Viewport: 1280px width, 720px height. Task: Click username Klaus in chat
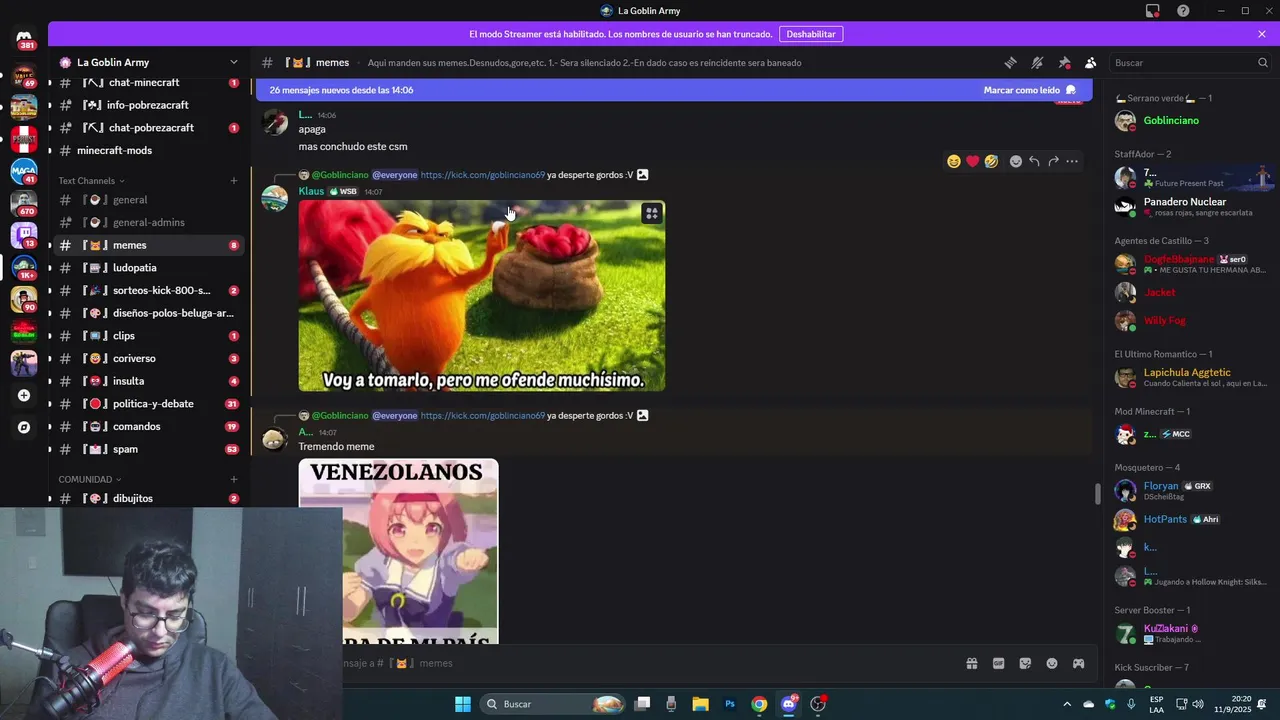click(x=311, y=191)
